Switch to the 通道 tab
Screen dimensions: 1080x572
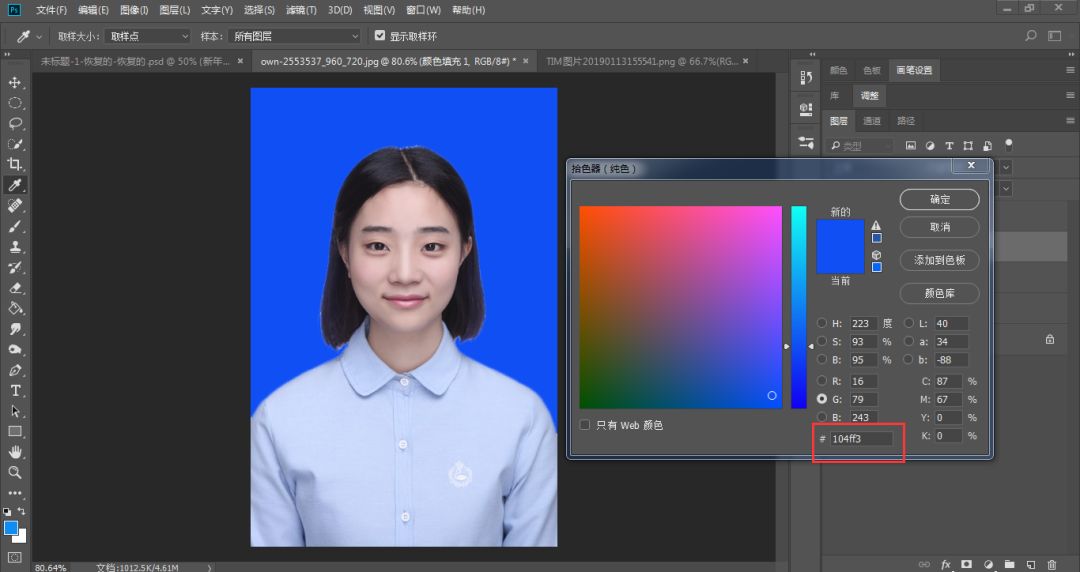click(x=872, y=121)
